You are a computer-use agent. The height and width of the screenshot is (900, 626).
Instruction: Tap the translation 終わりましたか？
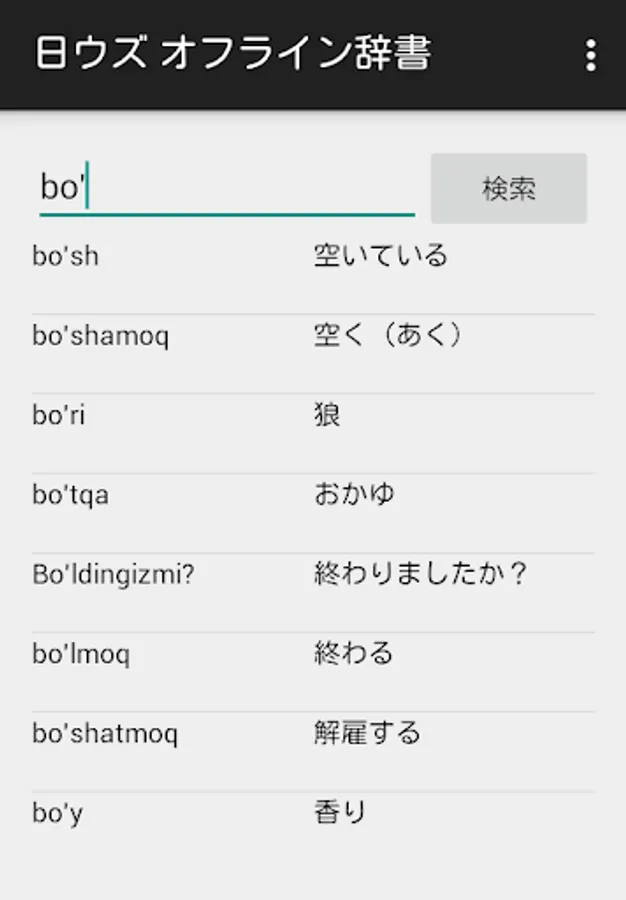(x=421, y=573)
